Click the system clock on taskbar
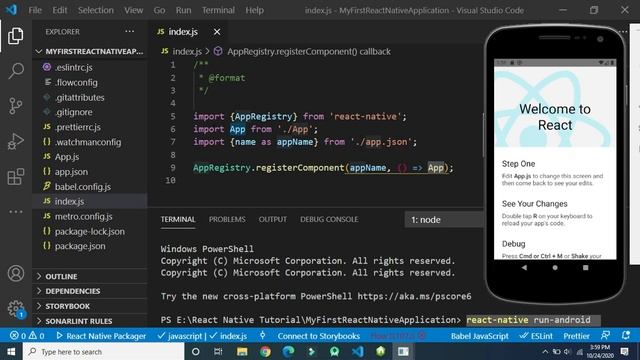 (600, 351)
